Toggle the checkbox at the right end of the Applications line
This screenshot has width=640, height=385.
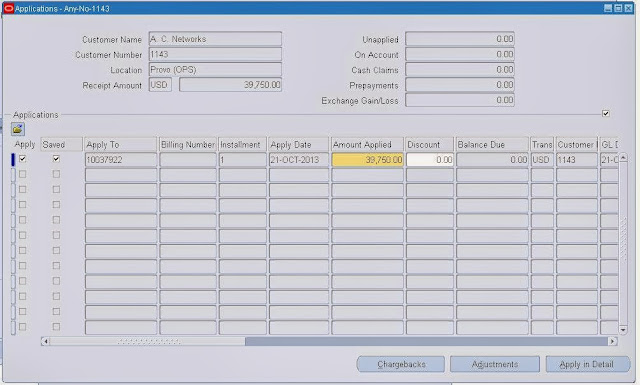tap(606, 113)
